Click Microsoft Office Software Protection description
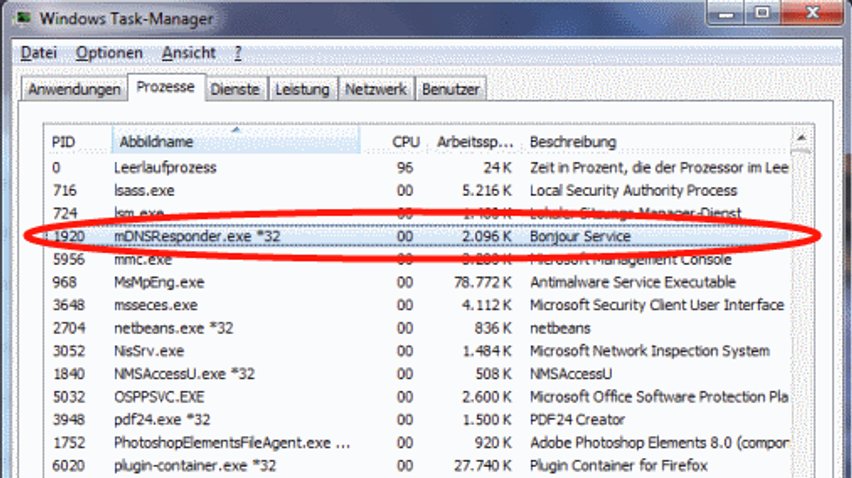Image resolution: width=852 pixels, height=478 pixels. 659,397
